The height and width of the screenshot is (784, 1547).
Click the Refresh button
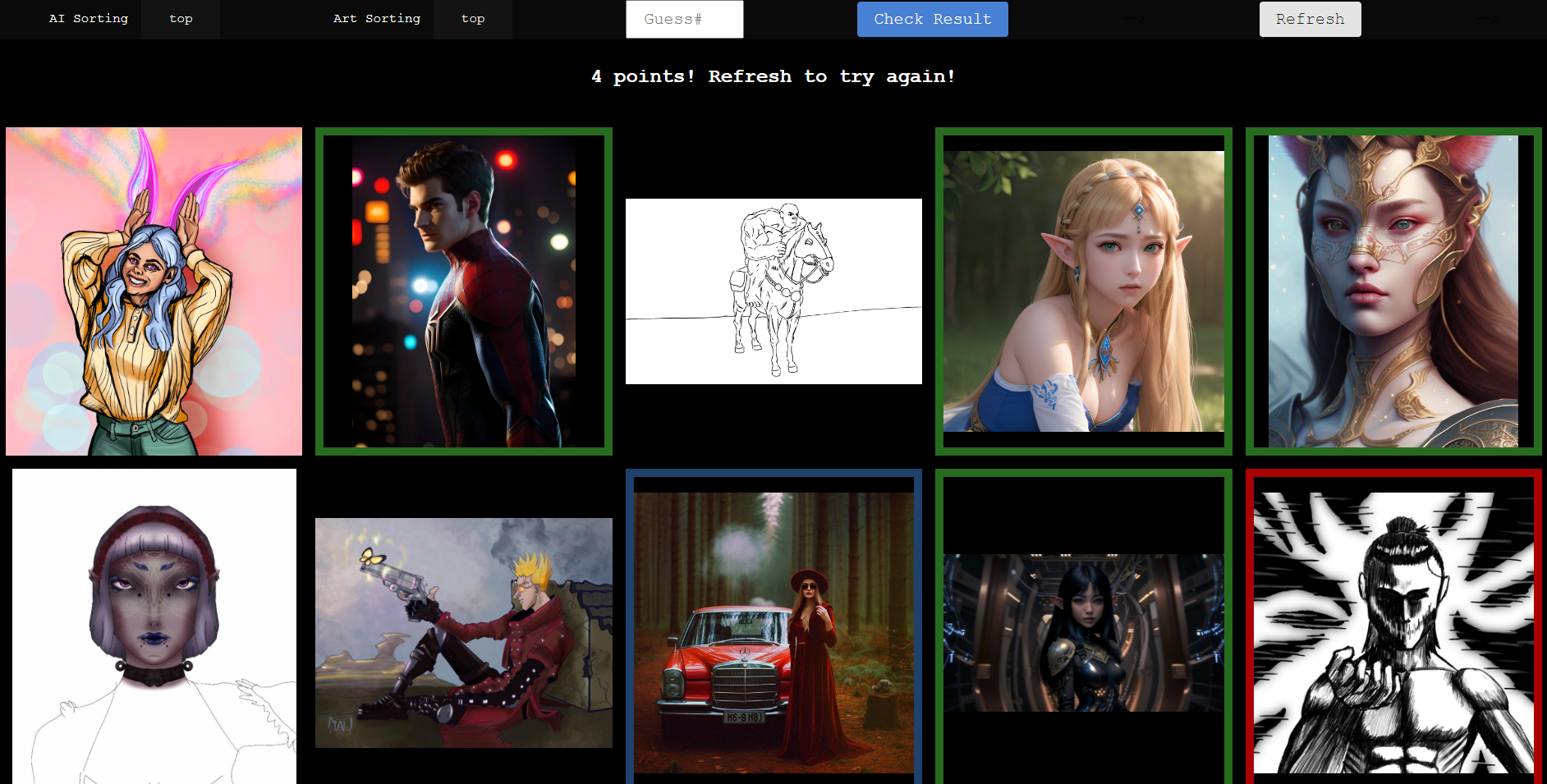(x=1311, y=19)
